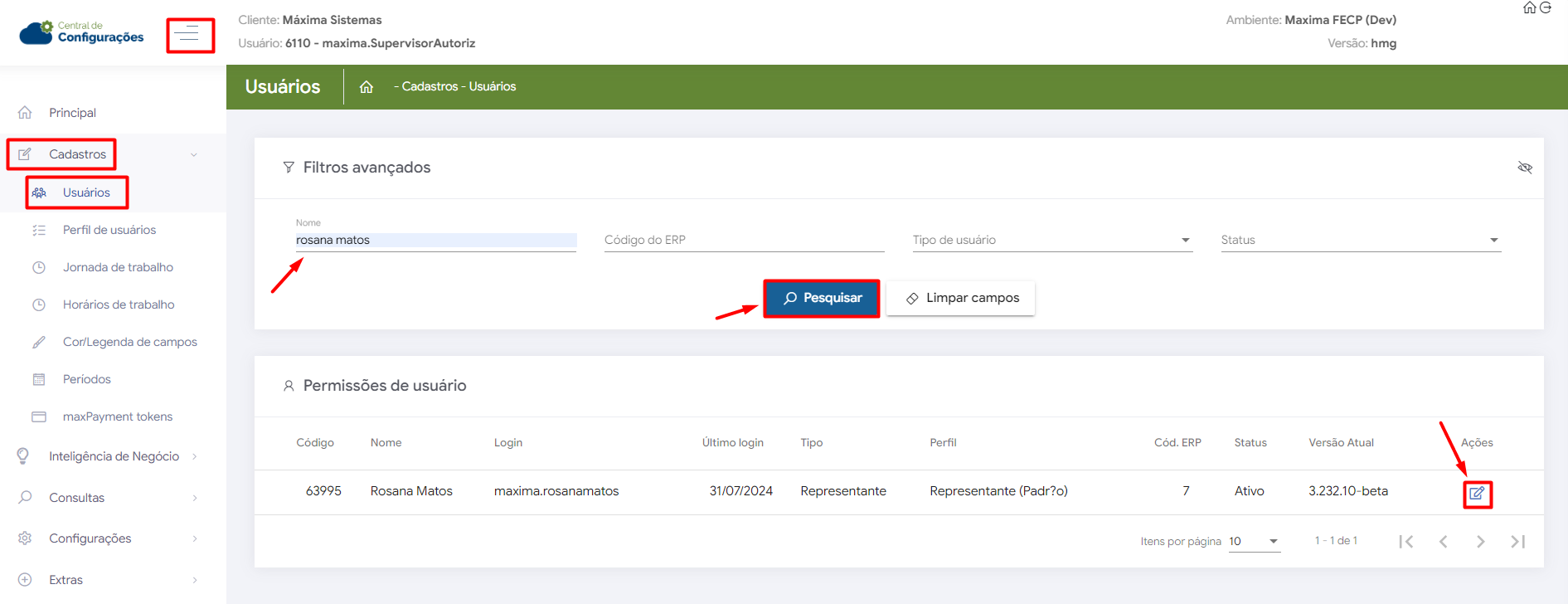Open the Status filter dropdown
1568x604 pixels.
(x=1360, y=240)
